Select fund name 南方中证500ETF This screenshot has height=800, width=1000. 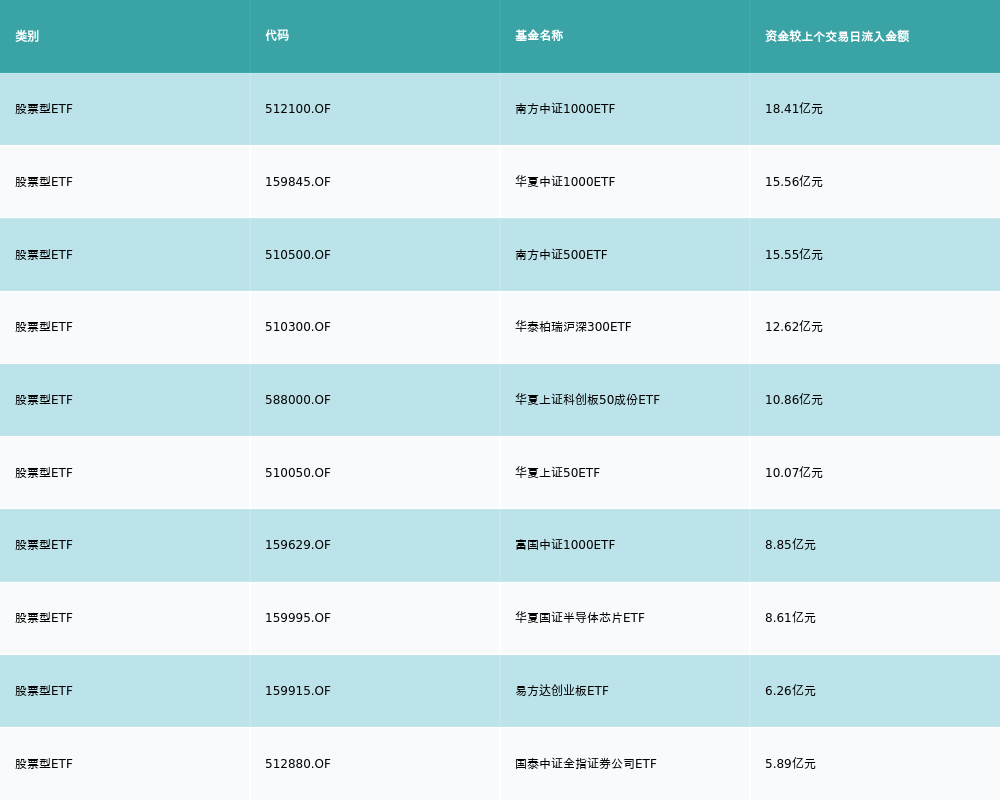click(x=561, y=255)
